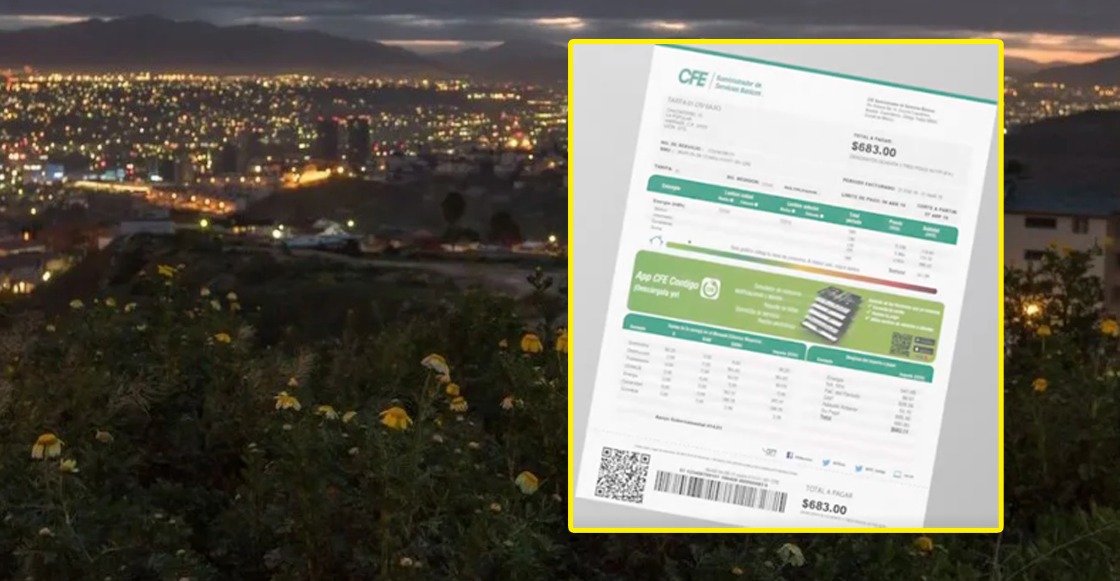The image size is (1120, 581).
Task: Click the app store badges in banner
Action: (924, 347)
